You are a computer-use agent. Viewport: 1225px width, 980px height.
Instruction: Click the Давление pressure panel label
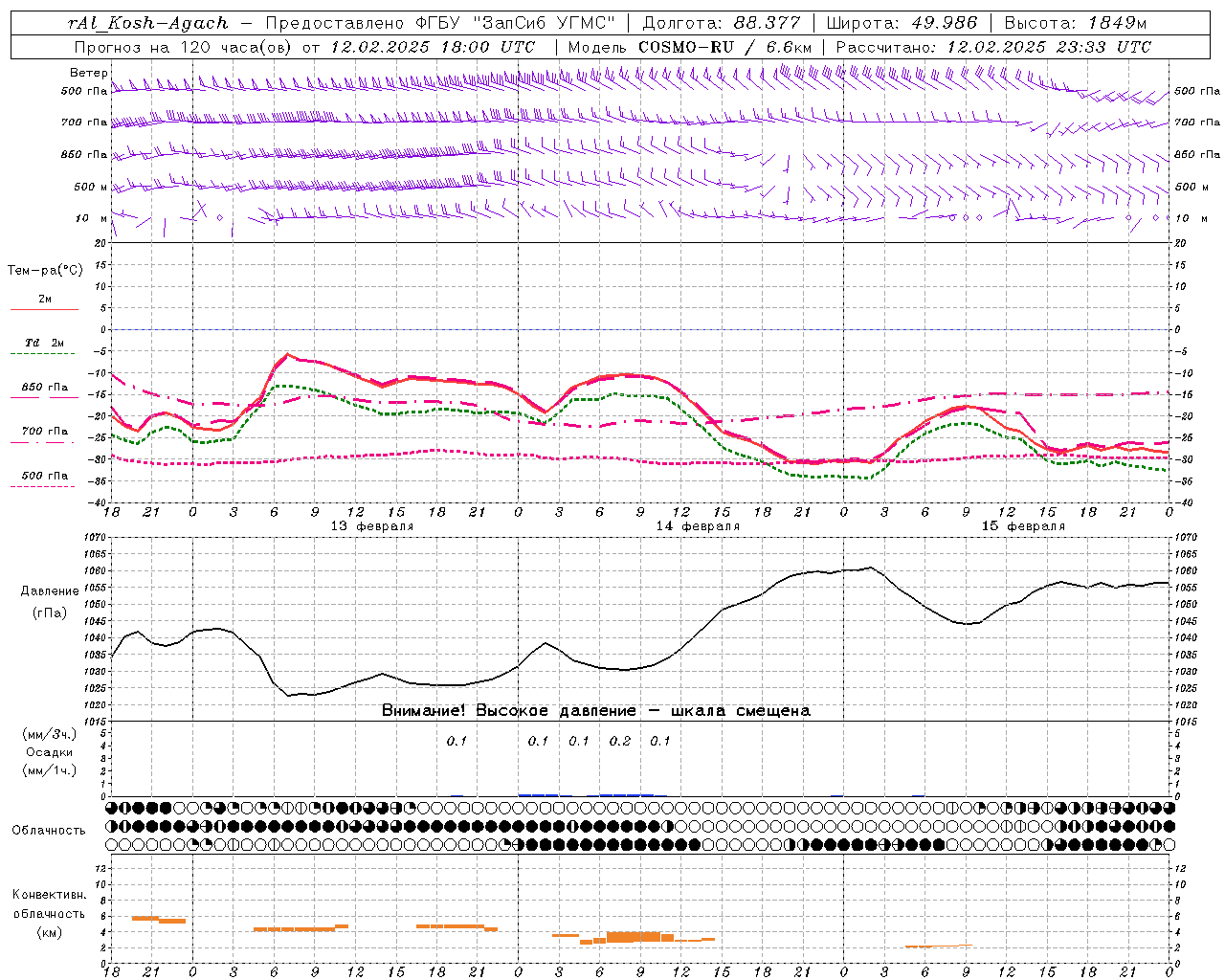coord(50,591)
